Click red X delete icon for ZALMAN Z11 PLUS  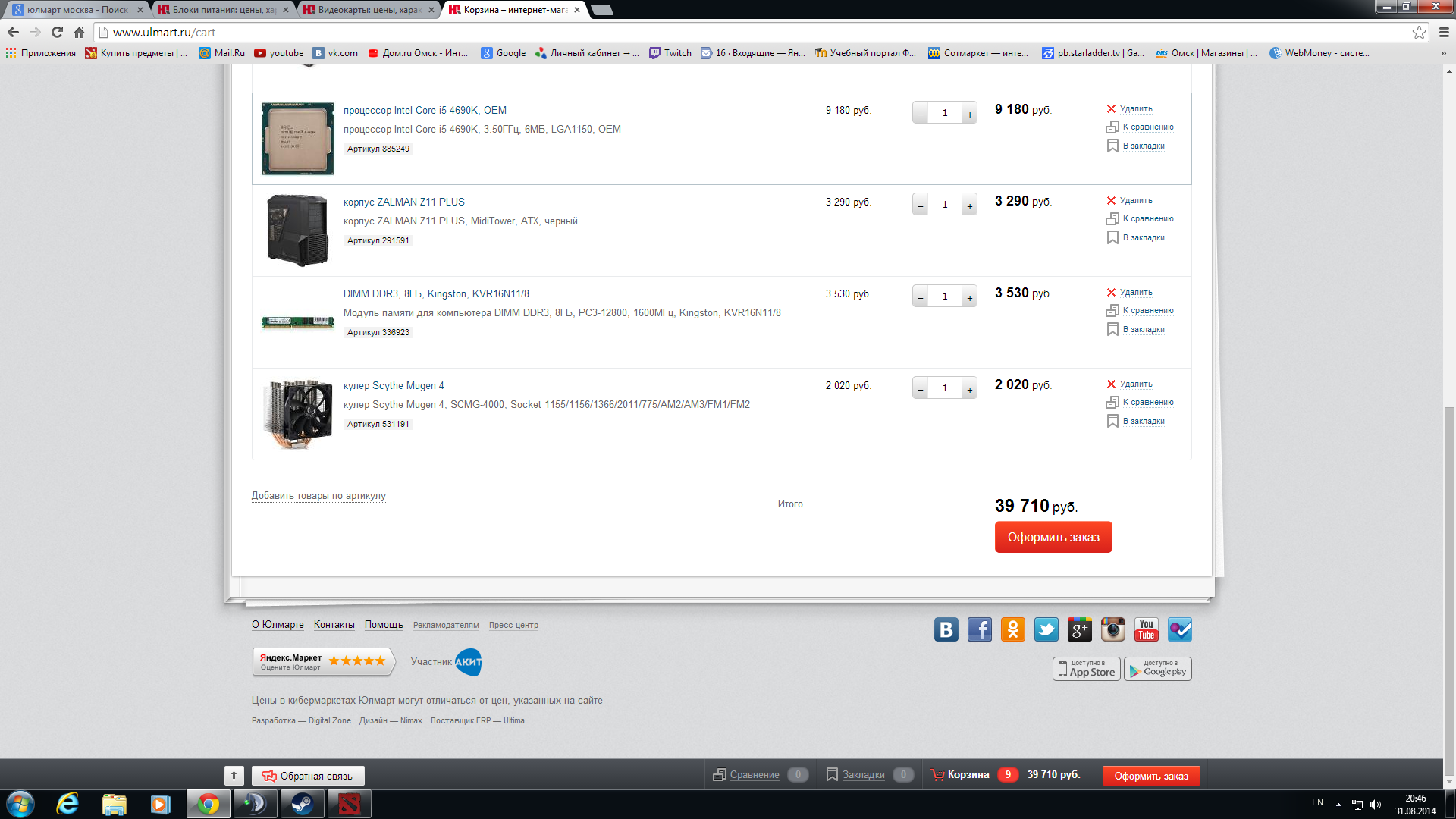pos(1111,201)
